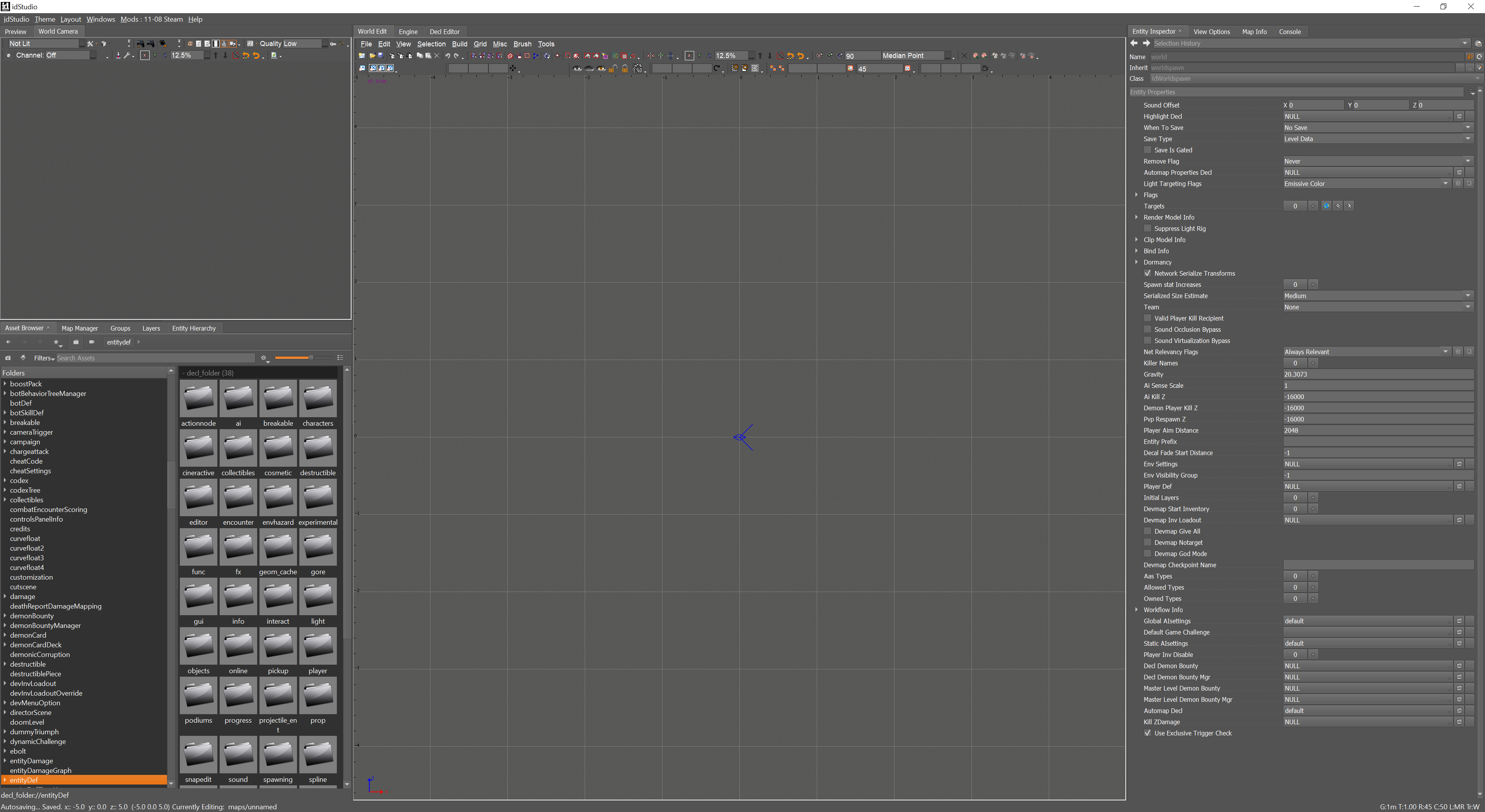Undo last action in World Edit toolbar
Viewport: 1485px width, 812px height.
[447, 56]
